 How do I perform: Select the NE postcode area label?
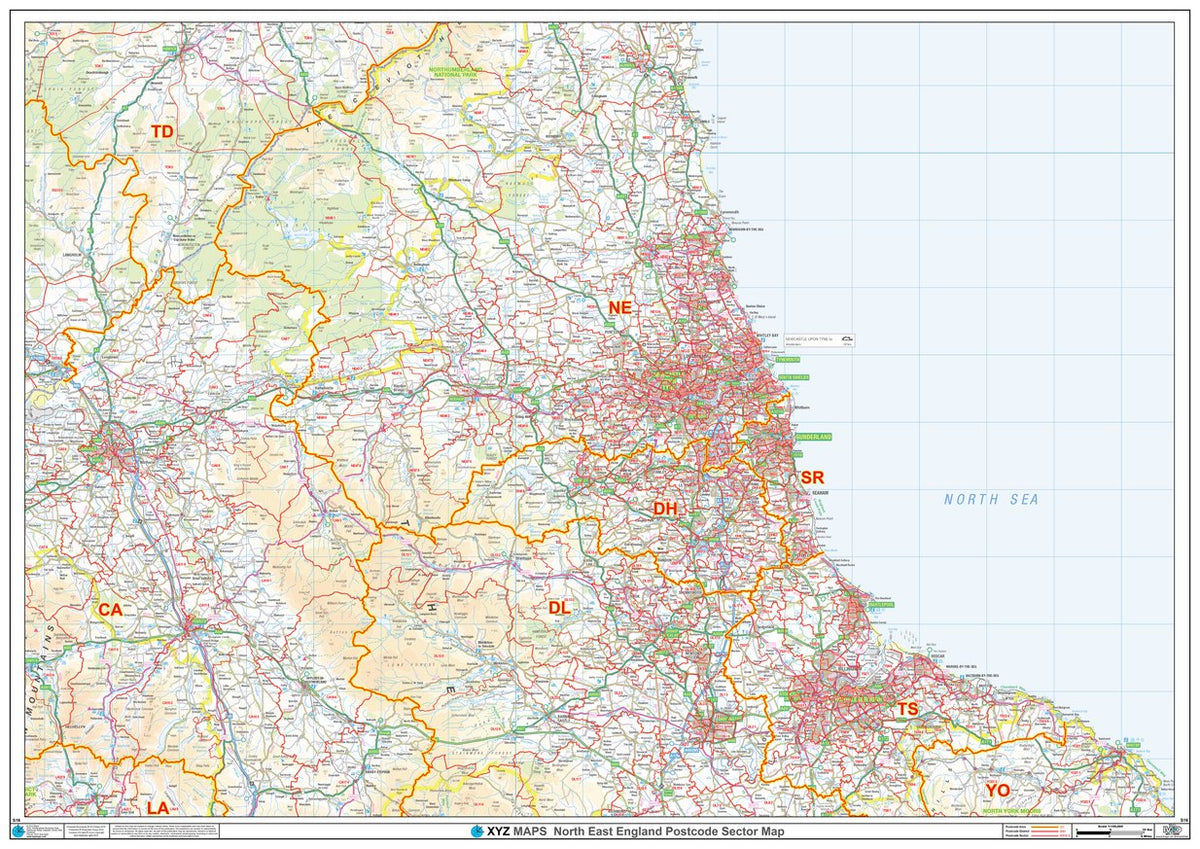pyautogui.click(x=620, y=307)
